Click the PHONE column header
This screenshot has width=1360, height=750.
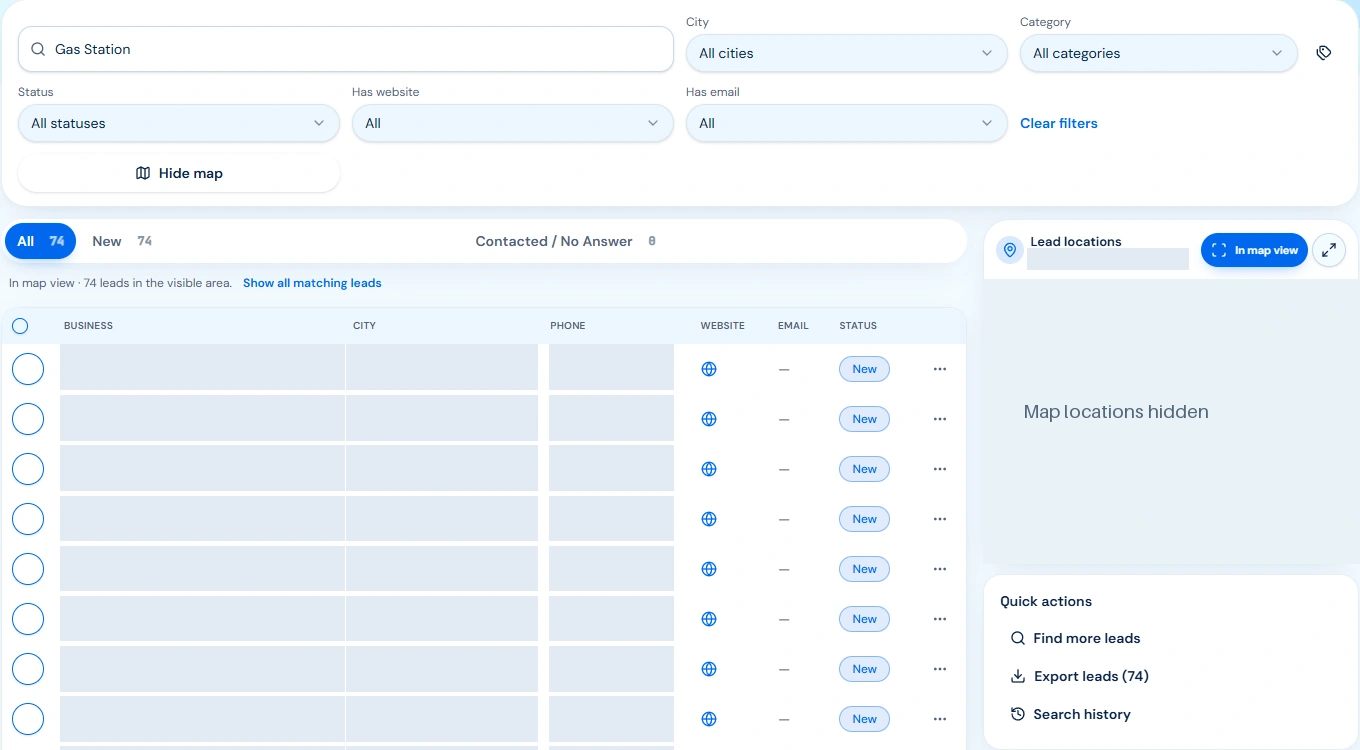click(568, 326)
